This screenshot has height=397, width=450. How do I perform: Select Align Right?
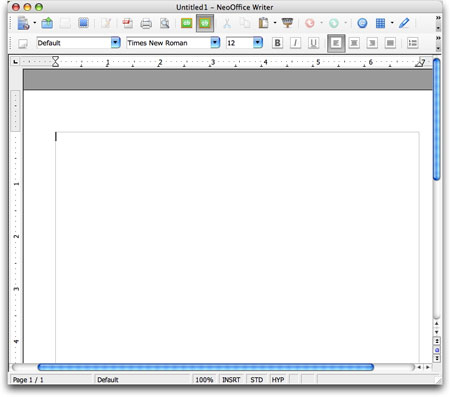(372, 43)
